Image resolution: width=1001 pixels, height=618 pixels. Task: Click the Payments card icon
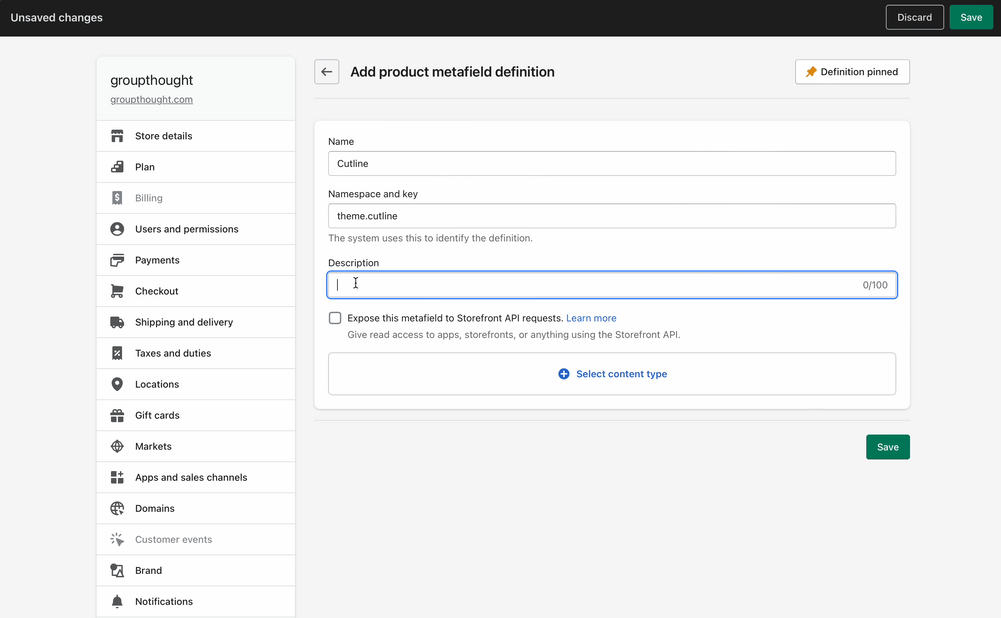pos(117,260)
